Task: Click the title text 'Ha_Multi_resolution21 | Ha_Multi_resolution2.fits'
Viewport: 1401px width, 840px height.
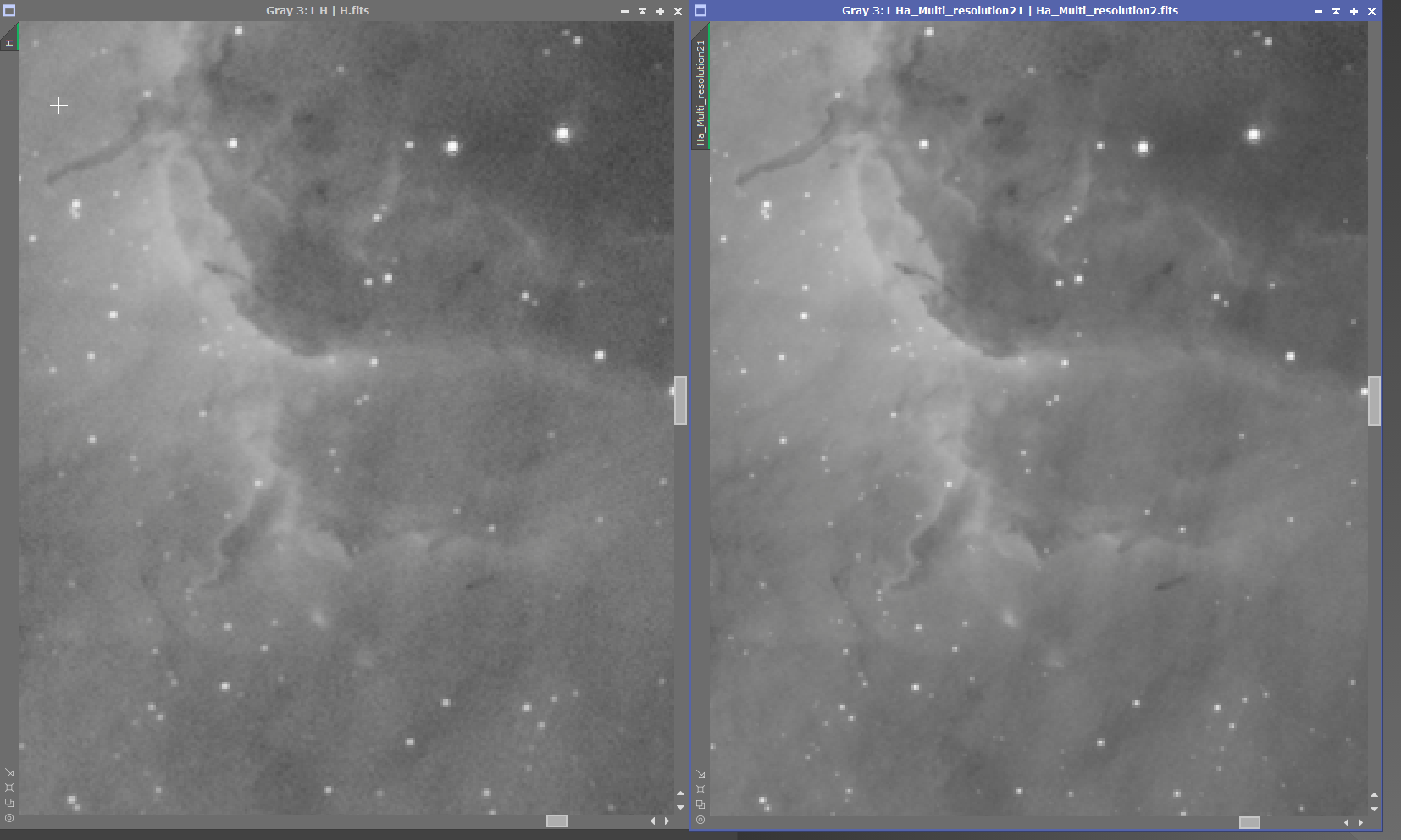Action: (1037, 11)
